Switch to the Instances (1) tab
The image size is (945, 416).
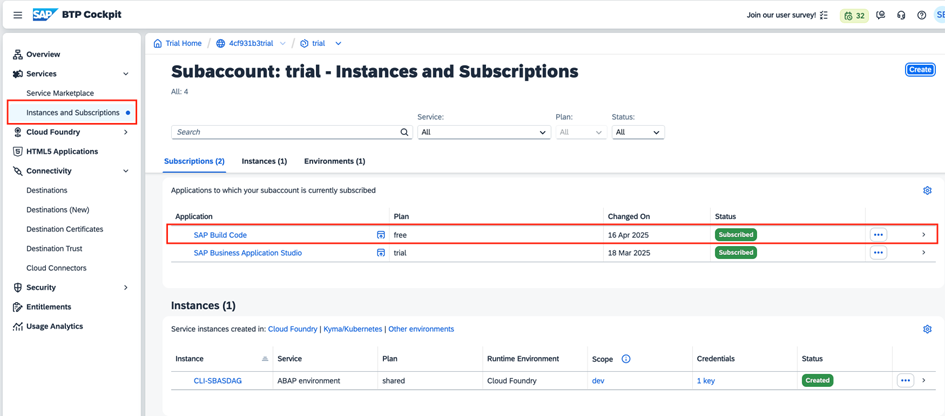(x=264, y=161)
